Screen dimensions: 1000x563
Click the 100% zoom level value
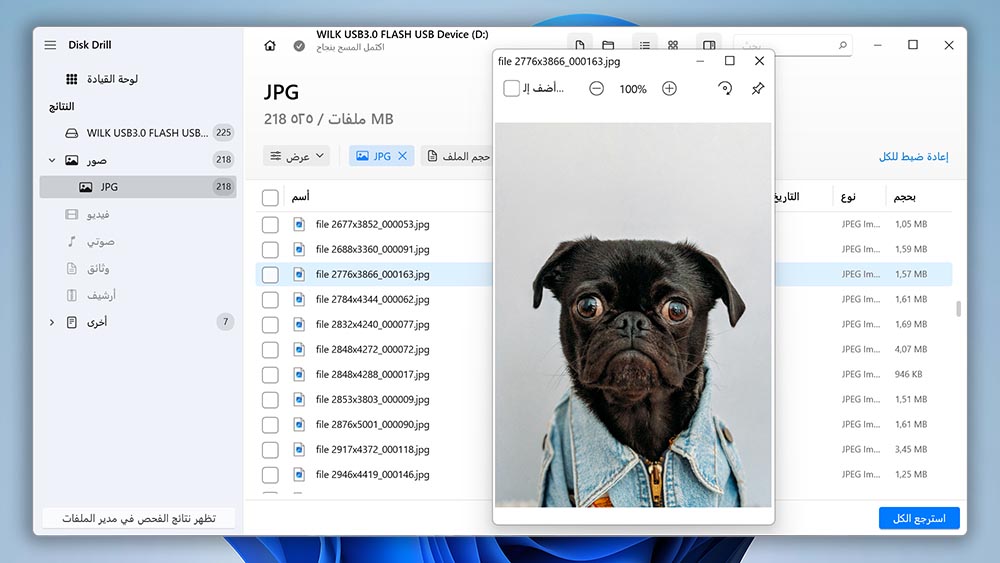(x=633, y=89)
